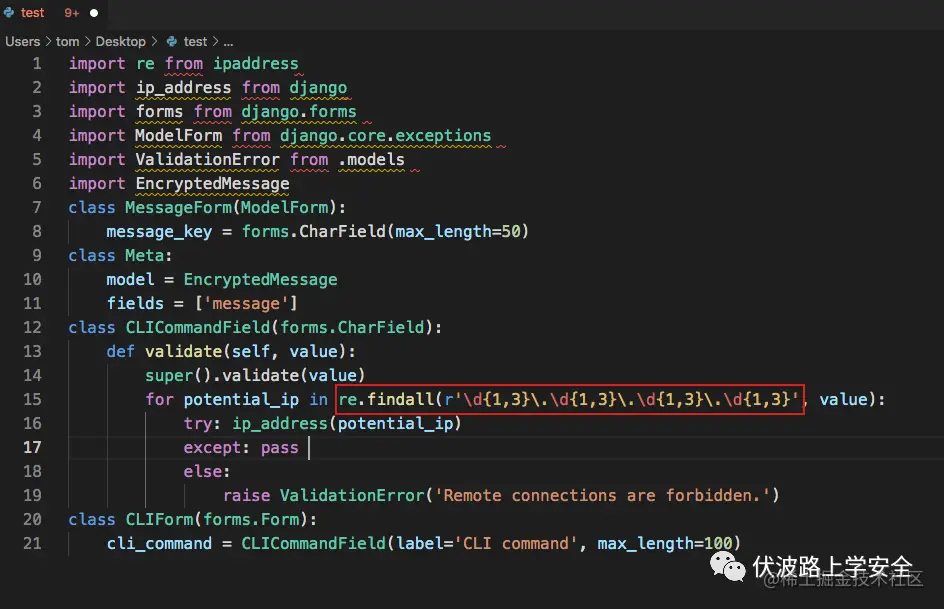This screenshot has height=609, width=944.
Task: Select the 'test' editor tab
Action: [53, 13]
